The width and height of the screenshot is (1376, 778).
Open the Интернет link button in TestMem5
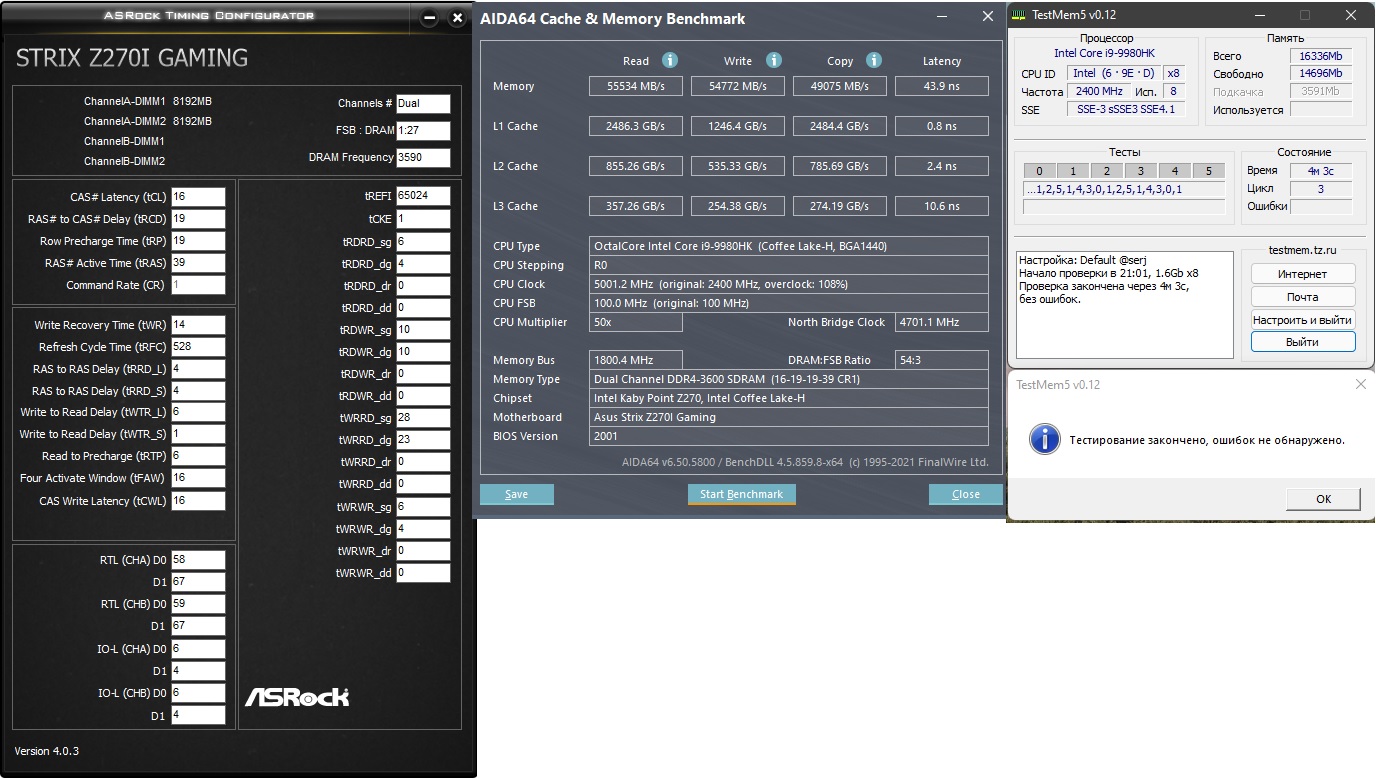coord(1303,274)
